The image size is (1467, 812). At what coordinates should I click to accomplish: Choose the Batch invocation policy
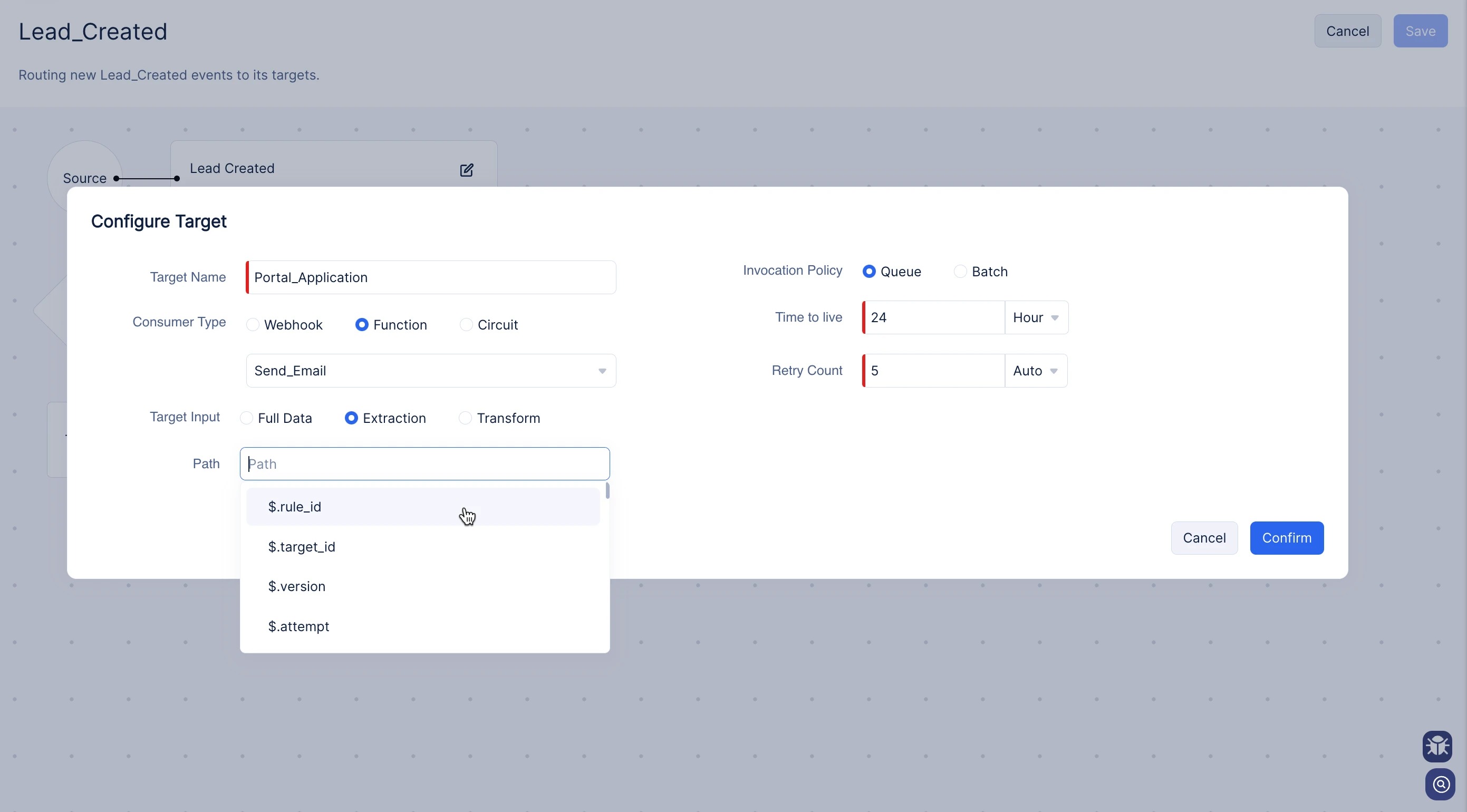click(960, 272)
